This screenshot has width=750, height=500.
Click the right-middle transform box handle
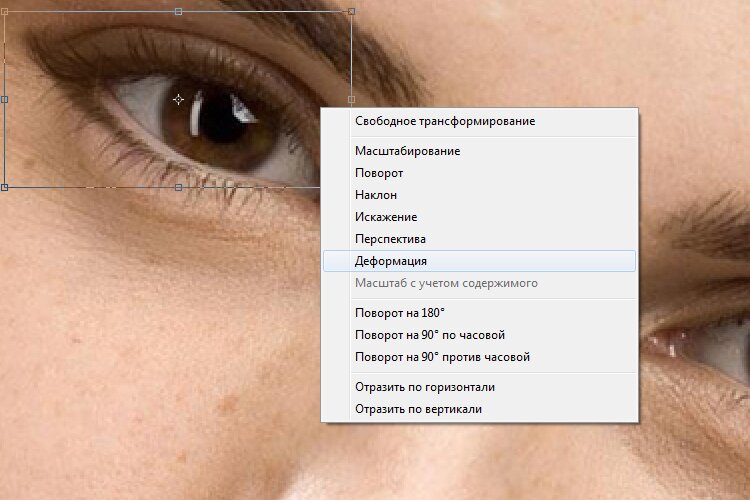(352, 100)
